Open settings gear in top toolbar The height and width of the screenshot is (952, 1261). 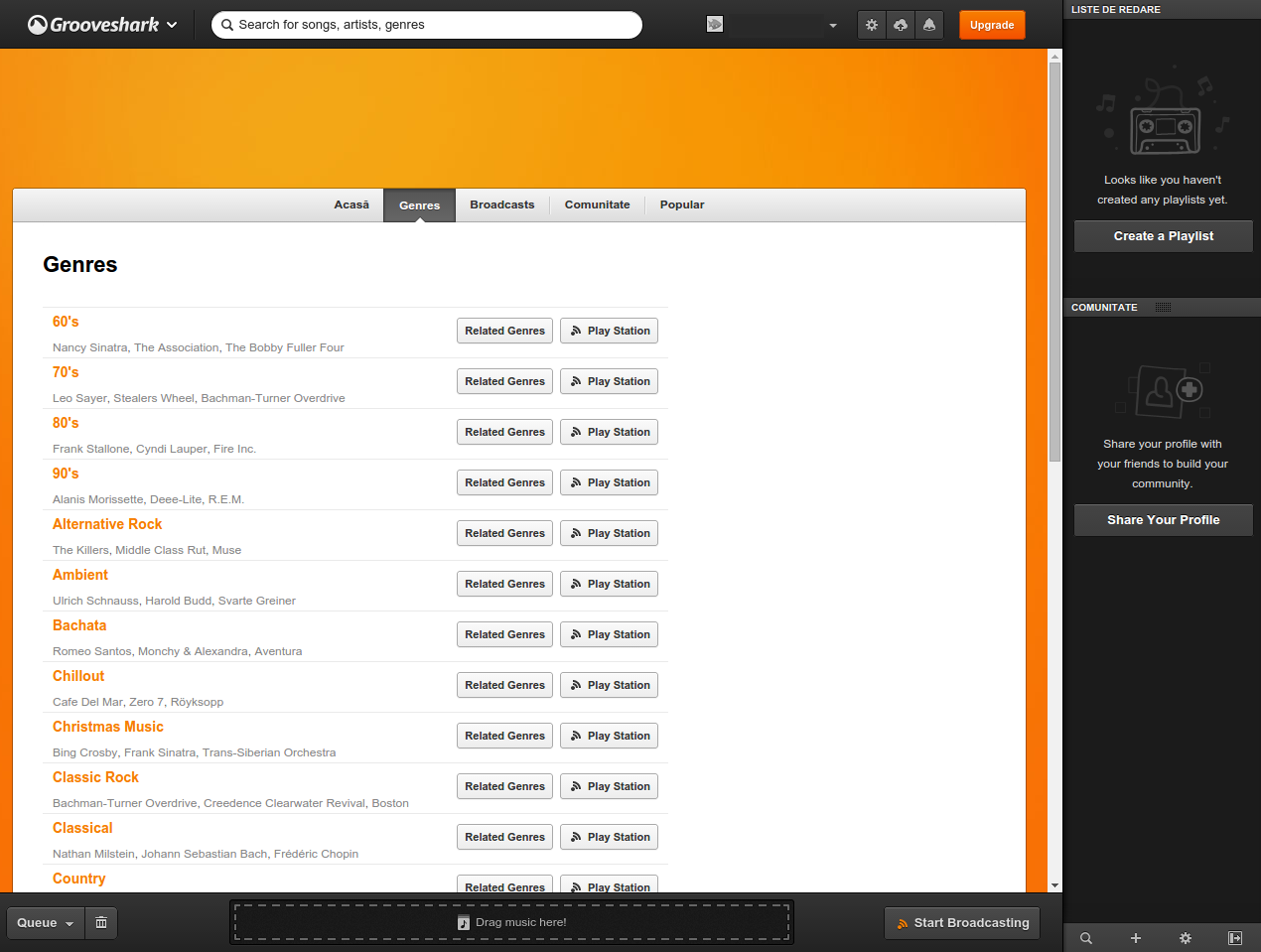click(x=872, y=25)
